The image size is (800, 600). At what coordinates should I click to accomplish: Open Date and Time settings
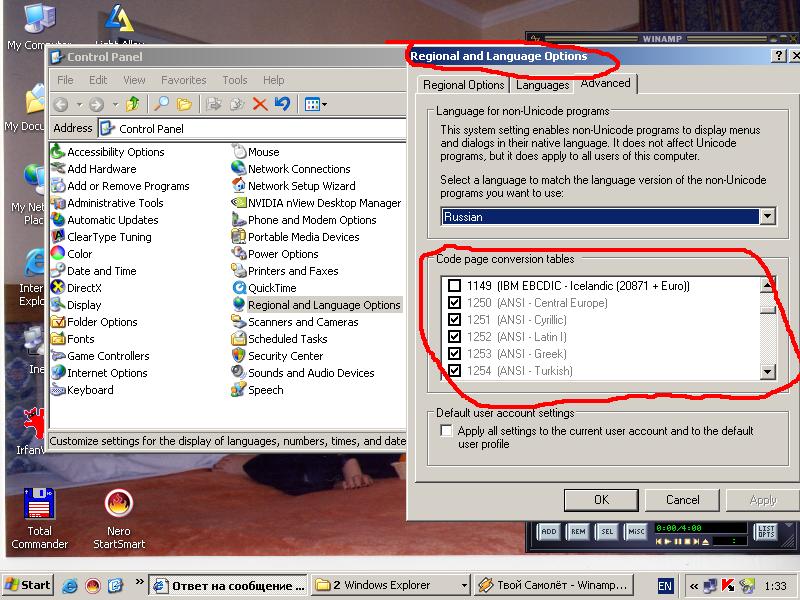pyautogui.click(x=94, y=271)
